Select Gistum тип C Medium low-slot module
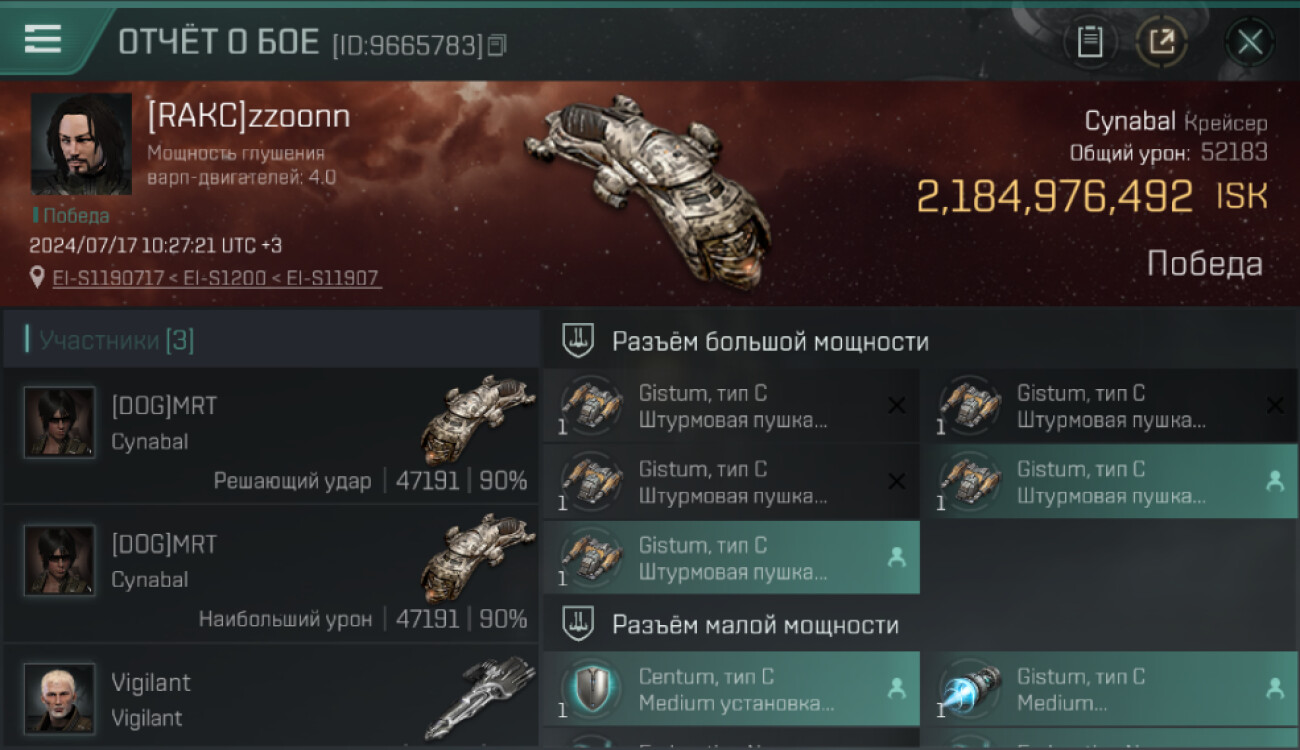Viewport: 1300px width, 750px height. [x=1109, y=689]
